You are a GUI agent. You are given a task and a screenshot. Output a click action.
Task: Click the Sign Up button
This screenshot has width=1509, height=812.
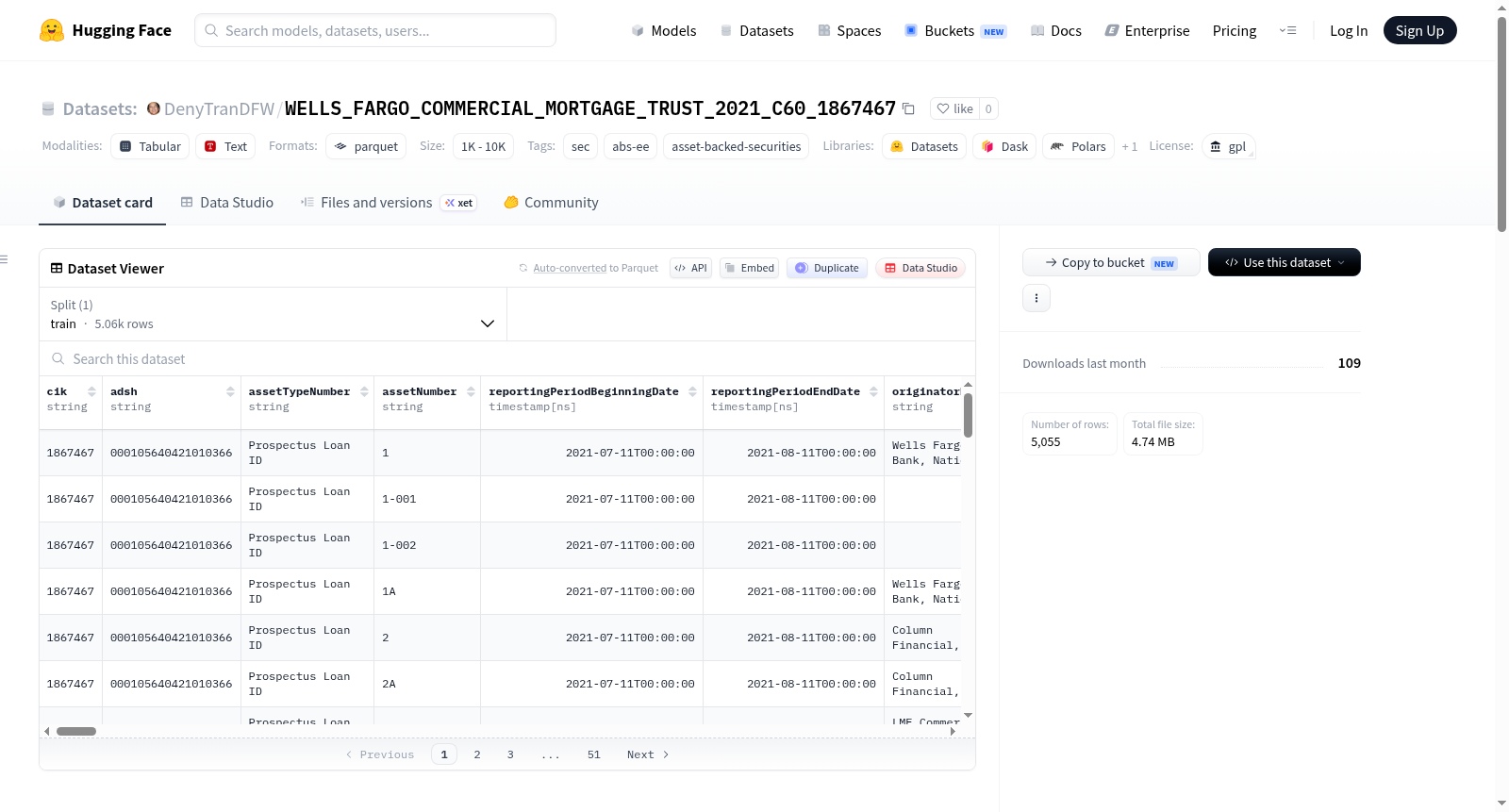(1420, 30)
